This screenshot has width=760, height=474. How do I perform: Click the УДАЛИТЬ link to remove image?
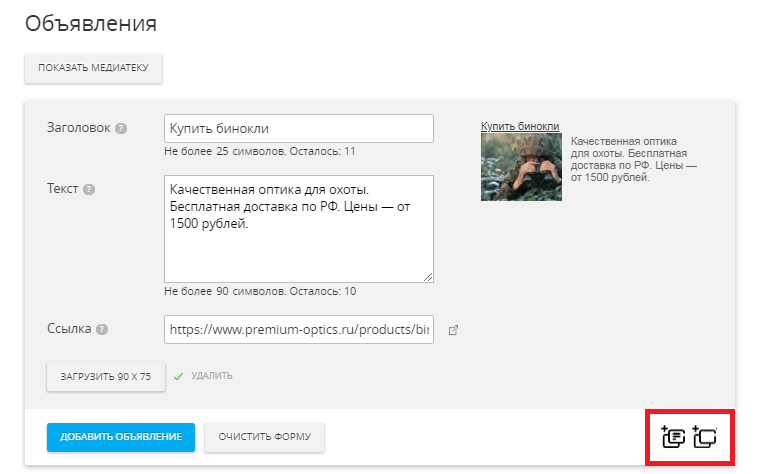(x=212, y=376)
